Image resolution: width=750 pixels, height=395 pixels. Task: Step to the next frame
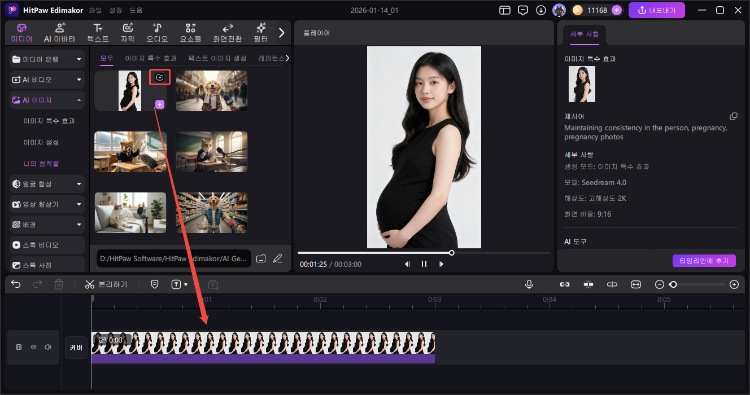pos(441,264)
